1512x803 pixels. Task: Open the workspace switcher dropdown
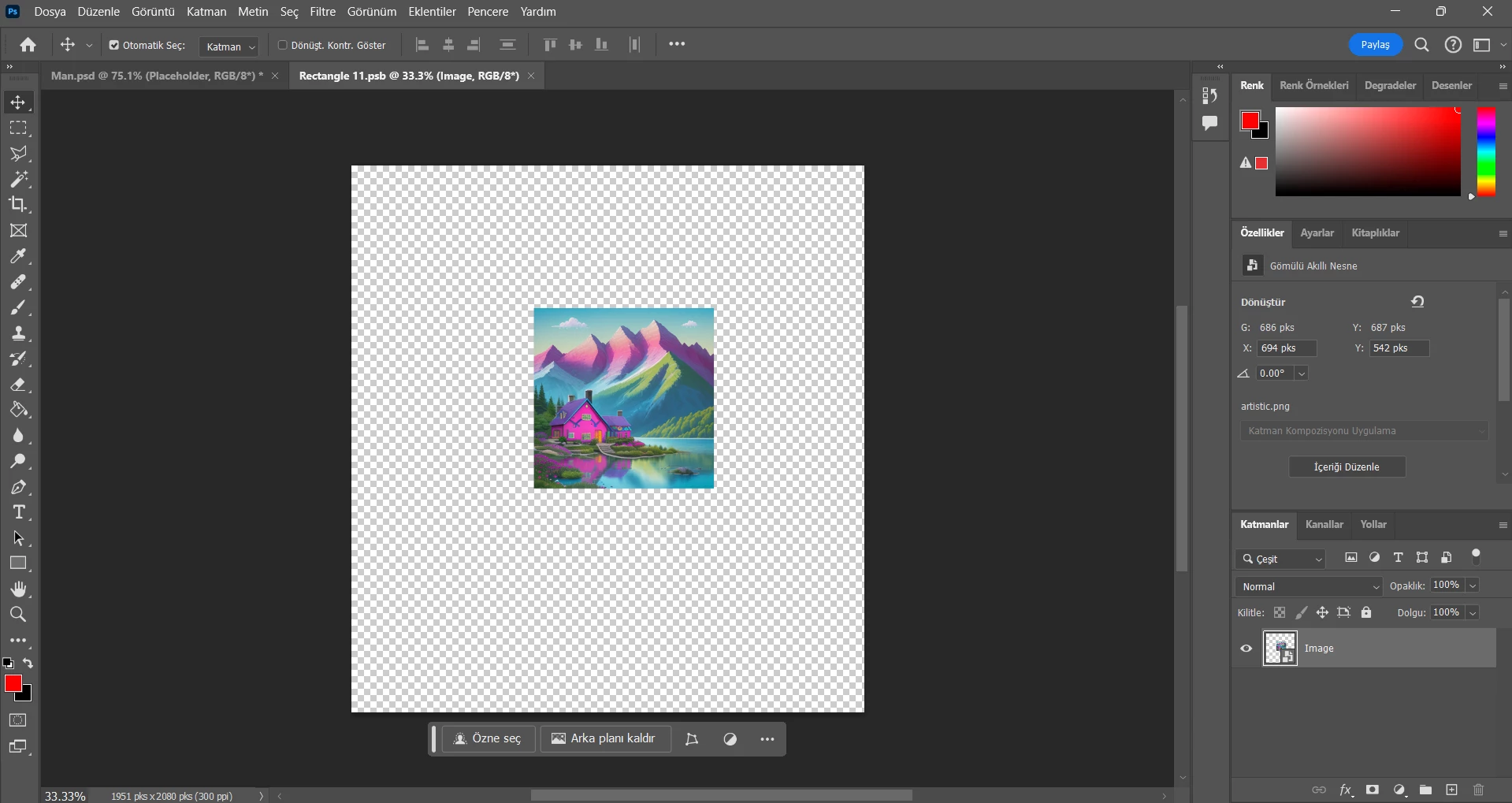click(1488, 45)
